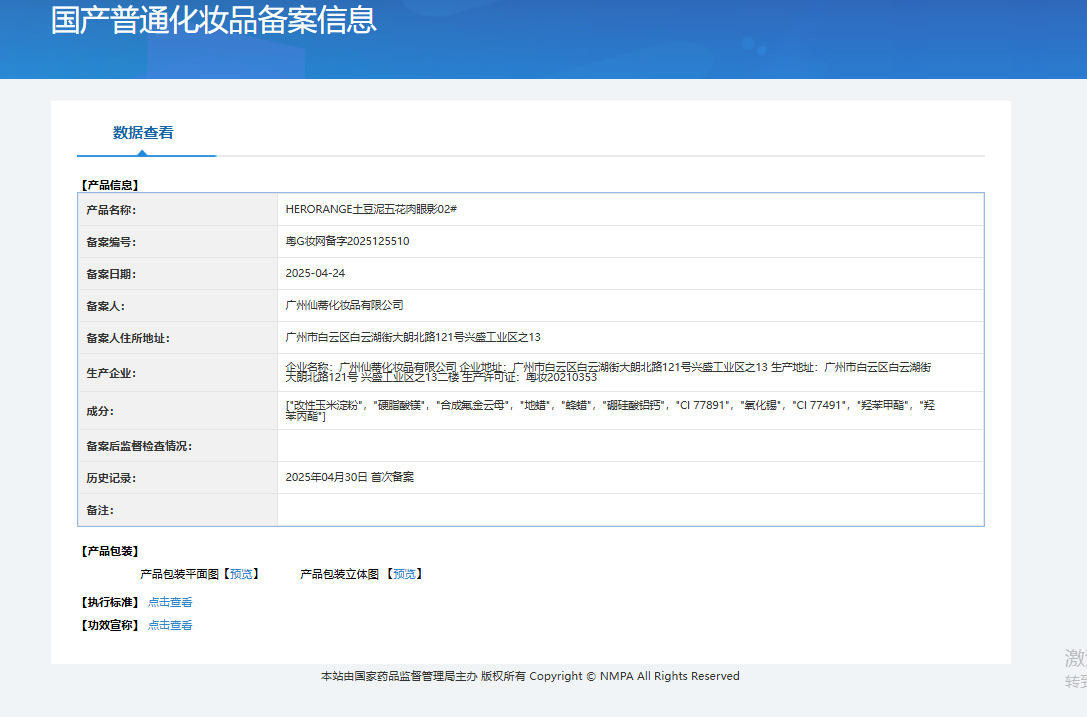The width and height of the screenshot is (1087, 717).
Task: Select filing number 粤G妆网备字2025125510
Action: coord(347,241)
